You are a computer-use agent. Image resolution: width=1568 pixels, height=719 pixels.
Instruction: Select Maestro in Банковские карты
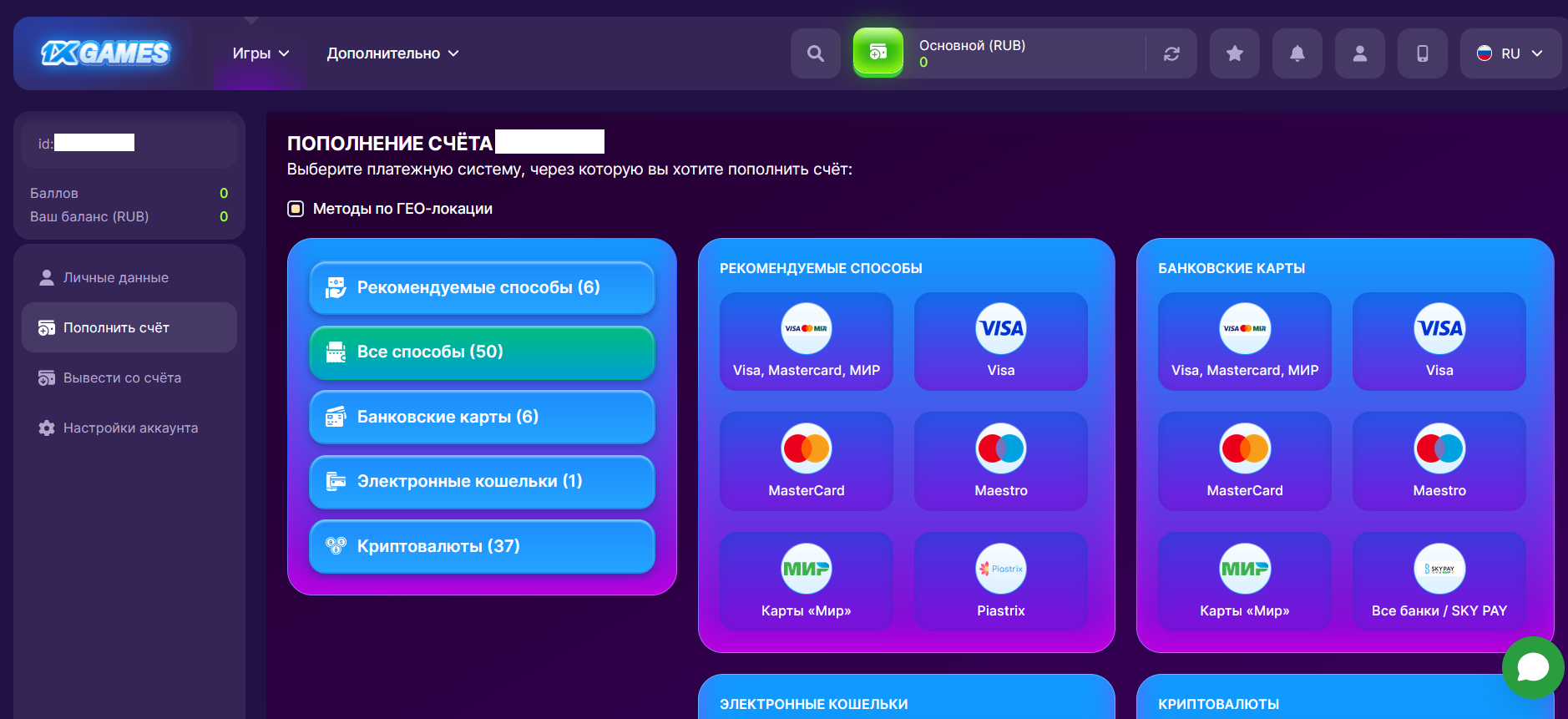(x=1439, y=462)
